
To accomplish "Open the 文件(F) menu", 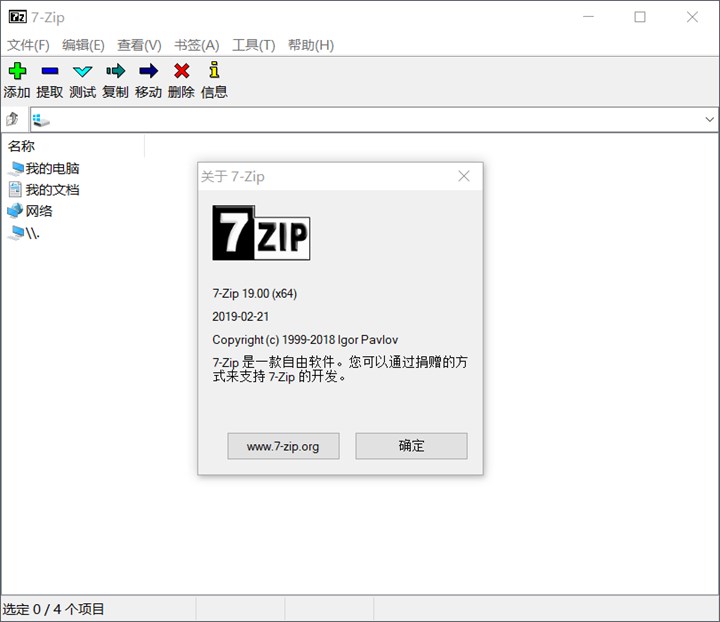I will [28, 45].
